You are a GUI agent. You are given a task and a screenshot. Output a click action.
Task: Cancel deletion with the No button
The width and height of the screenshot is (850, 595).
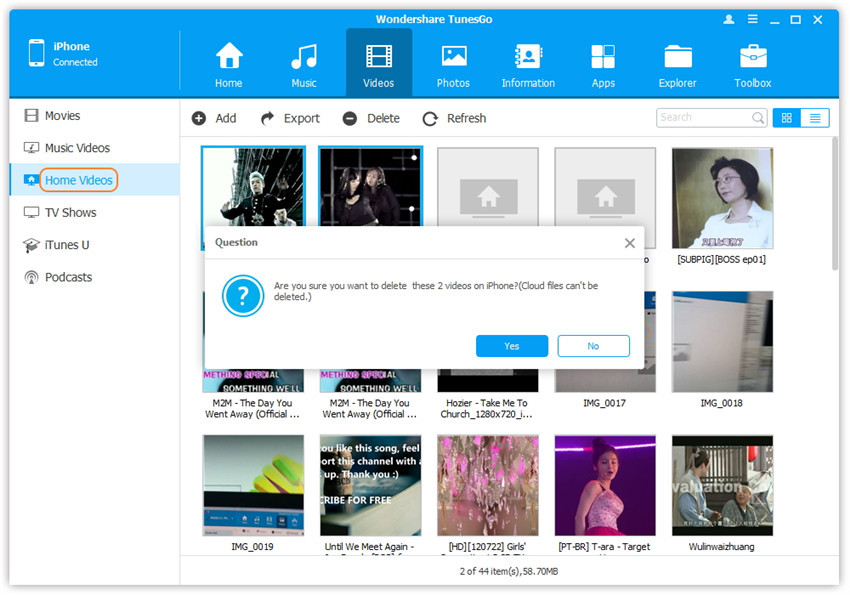593,346
